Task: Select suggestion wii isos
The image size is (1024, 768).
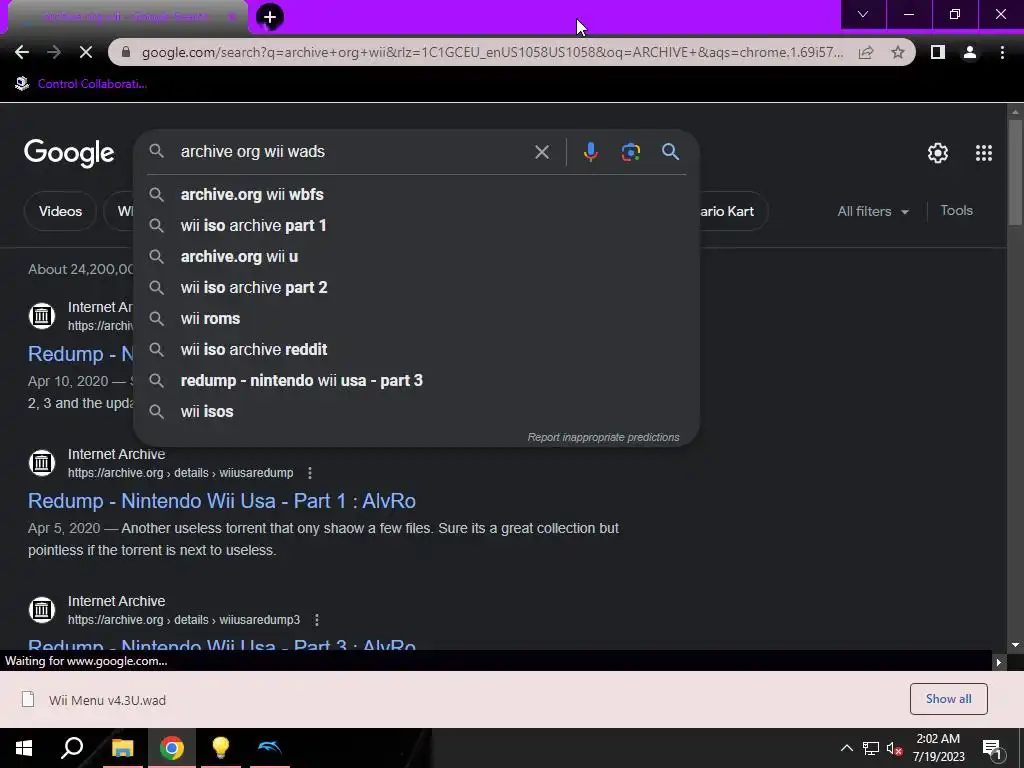Action: tap(416, 411)
